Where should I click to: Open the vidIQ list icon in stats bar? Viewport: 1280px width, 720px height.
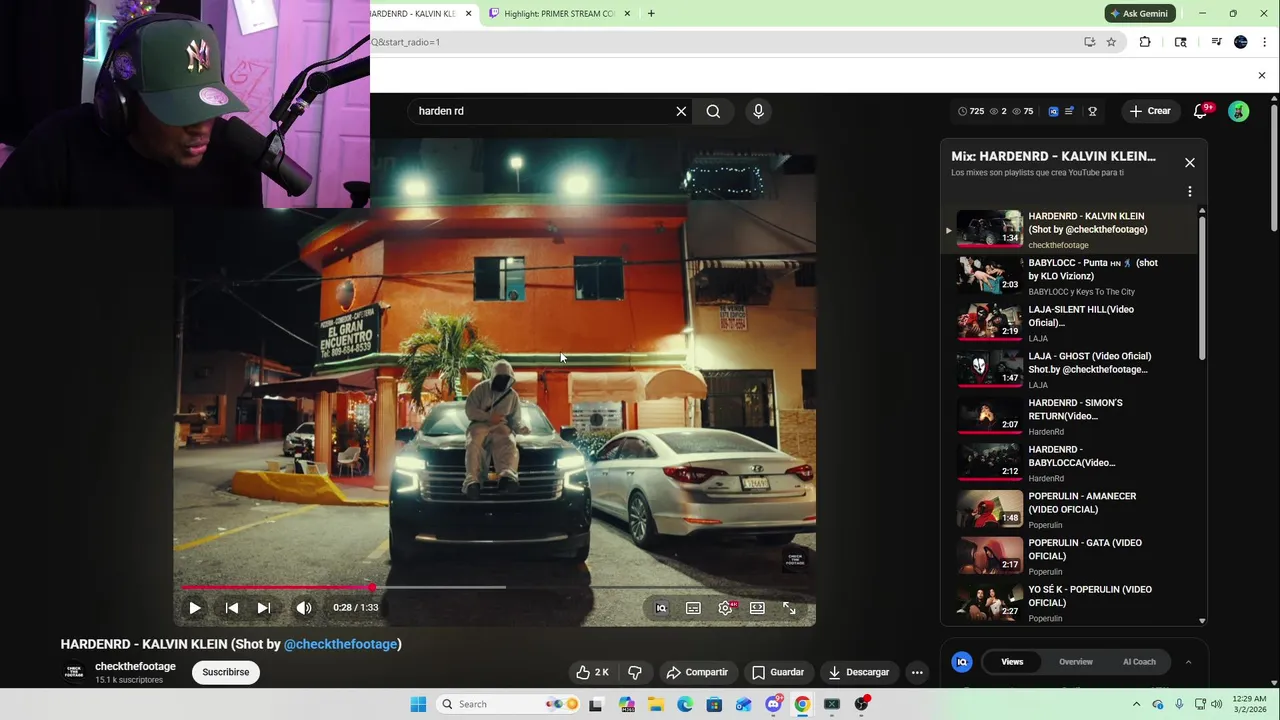[x=1069, y=111]
